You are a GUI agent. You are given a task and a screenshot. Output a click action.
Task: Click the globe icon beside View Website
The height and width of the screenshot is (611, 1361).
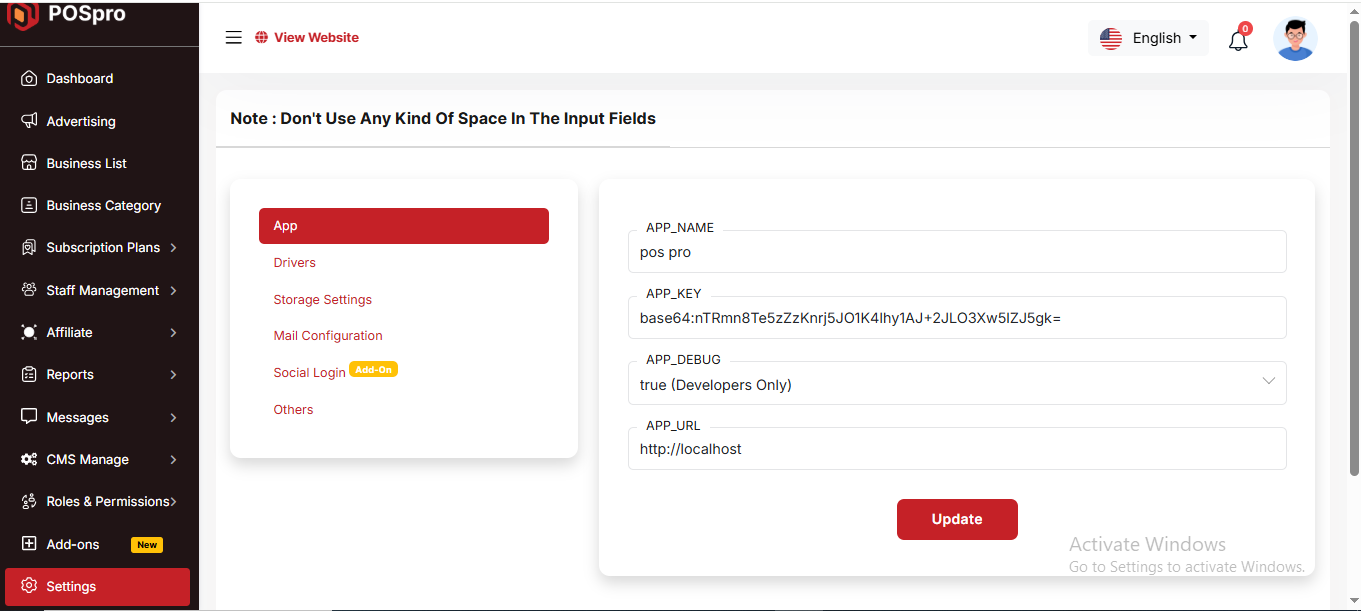262,38
